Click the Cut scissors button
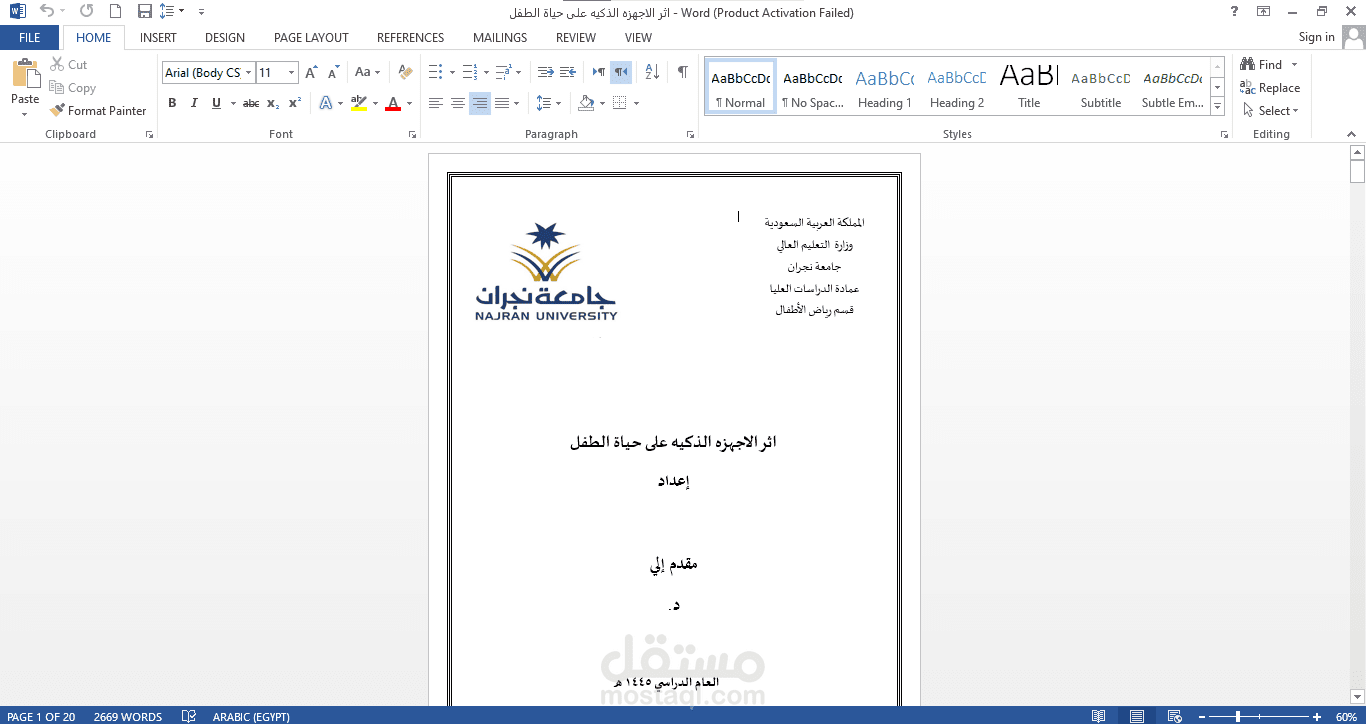 click(68, 65)
